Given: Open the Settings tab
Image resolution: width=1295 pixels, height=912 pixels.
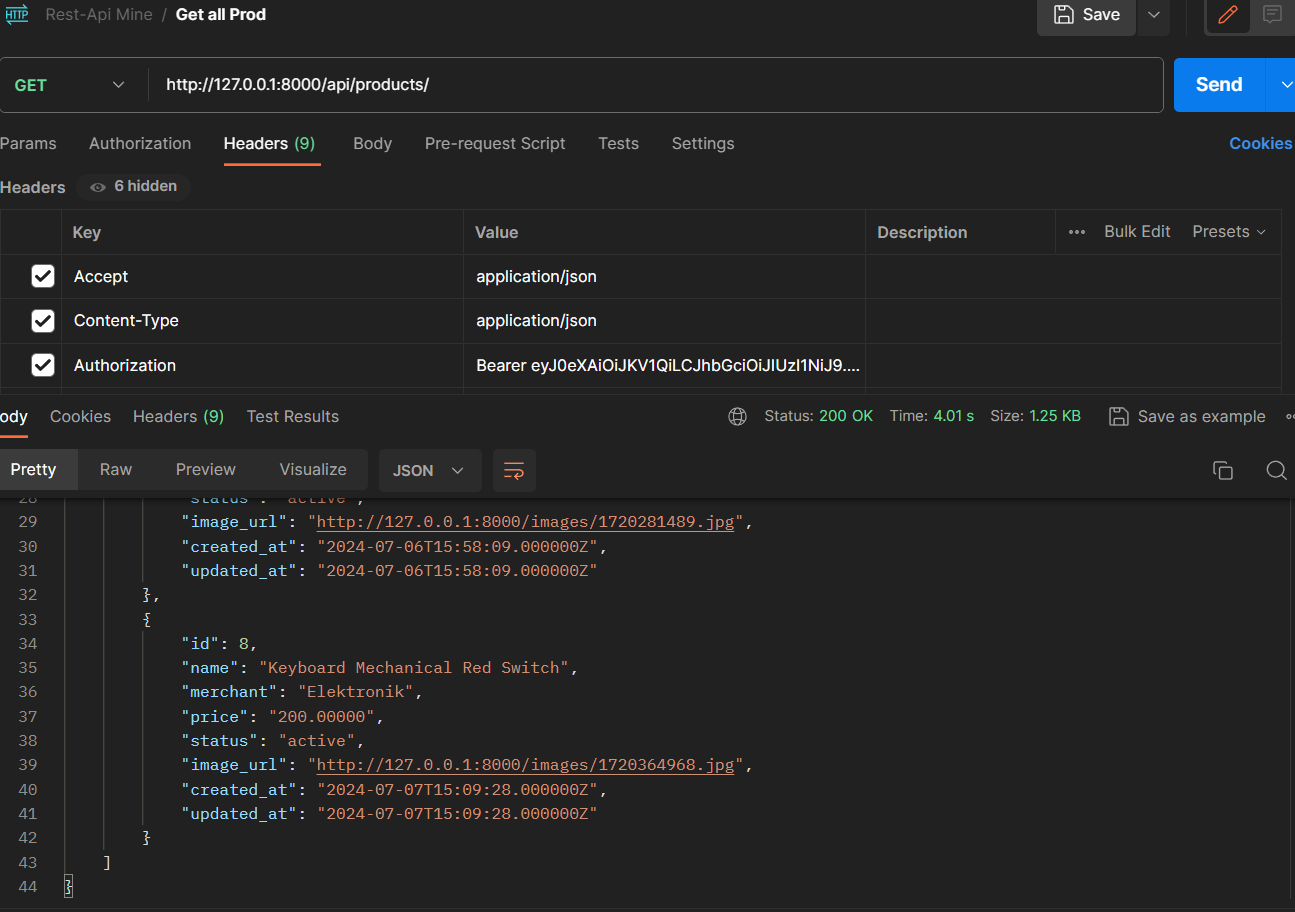Looking at the screenshot, I should (703, 144).
